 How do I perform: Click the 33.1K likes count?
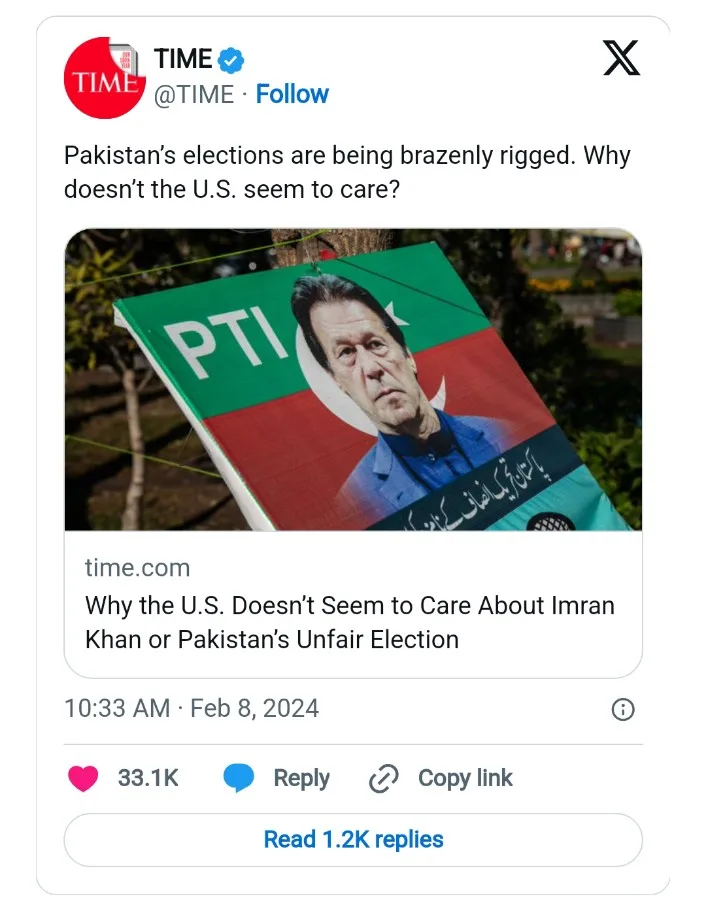point(148,778)
